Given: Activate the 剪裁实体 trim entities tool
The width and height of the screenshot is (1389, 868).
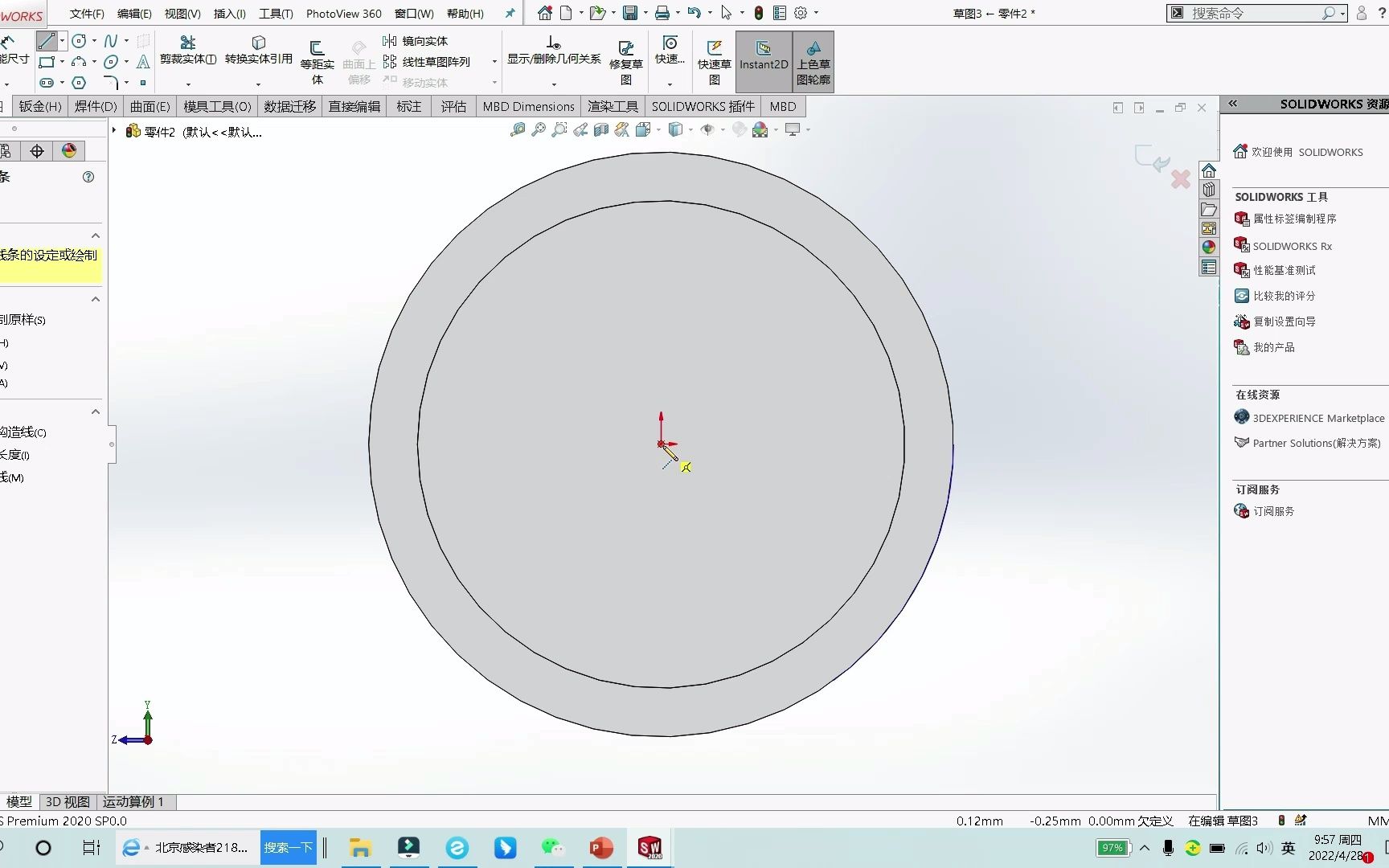Looking at the screenshot, I should click(188, 50).
